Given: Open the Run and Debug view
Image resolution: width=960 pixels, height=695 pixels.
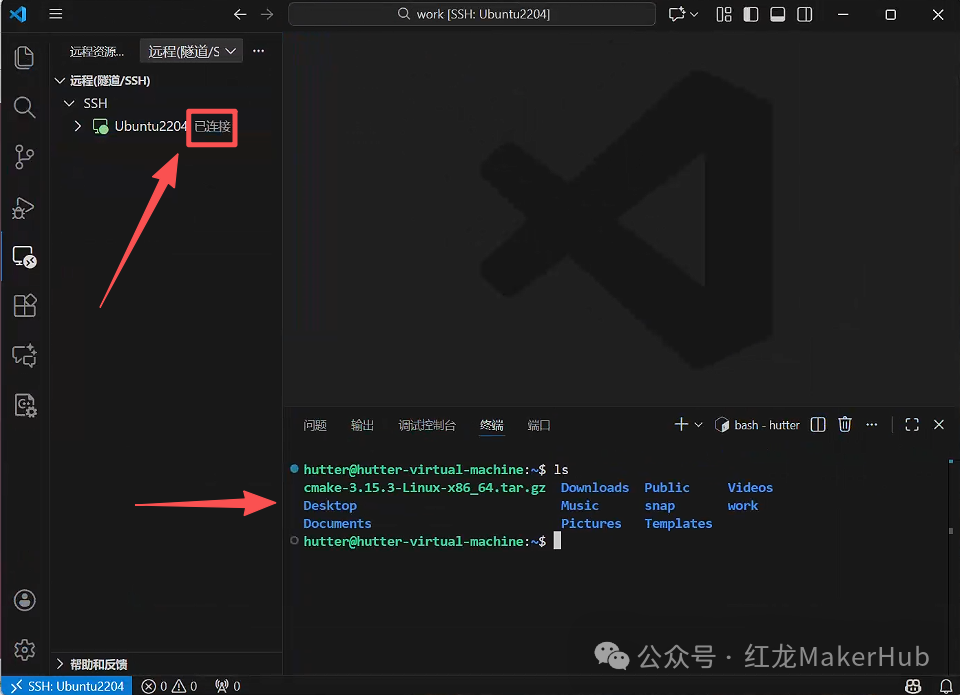Looking at the screenshot, I should tap(24, 207).
